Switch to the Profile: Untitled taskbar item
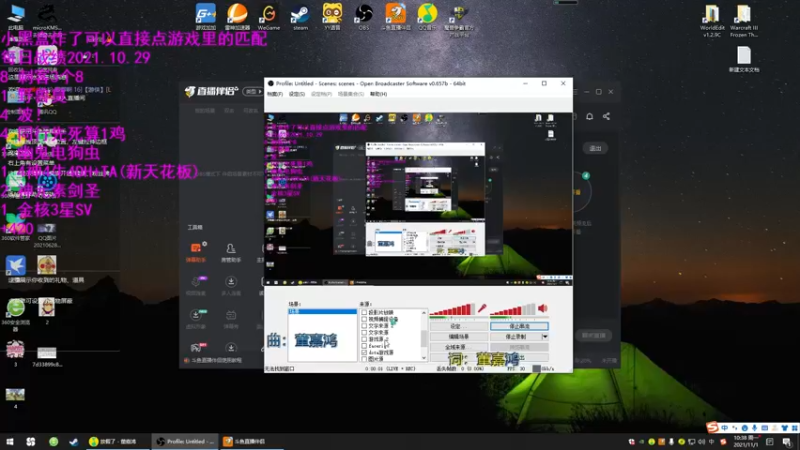This screenshot has height=450, width=800. (x=185, y=441)
